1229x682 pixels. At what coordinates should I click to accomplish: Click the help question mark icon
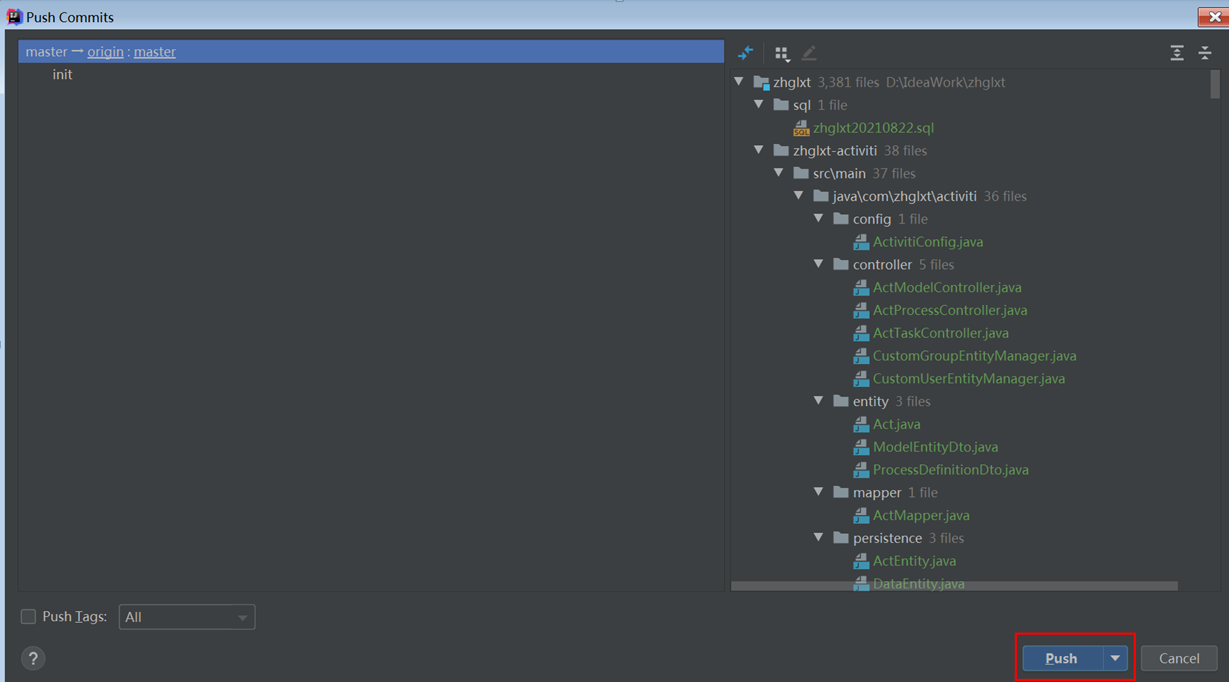click(33, 658)
